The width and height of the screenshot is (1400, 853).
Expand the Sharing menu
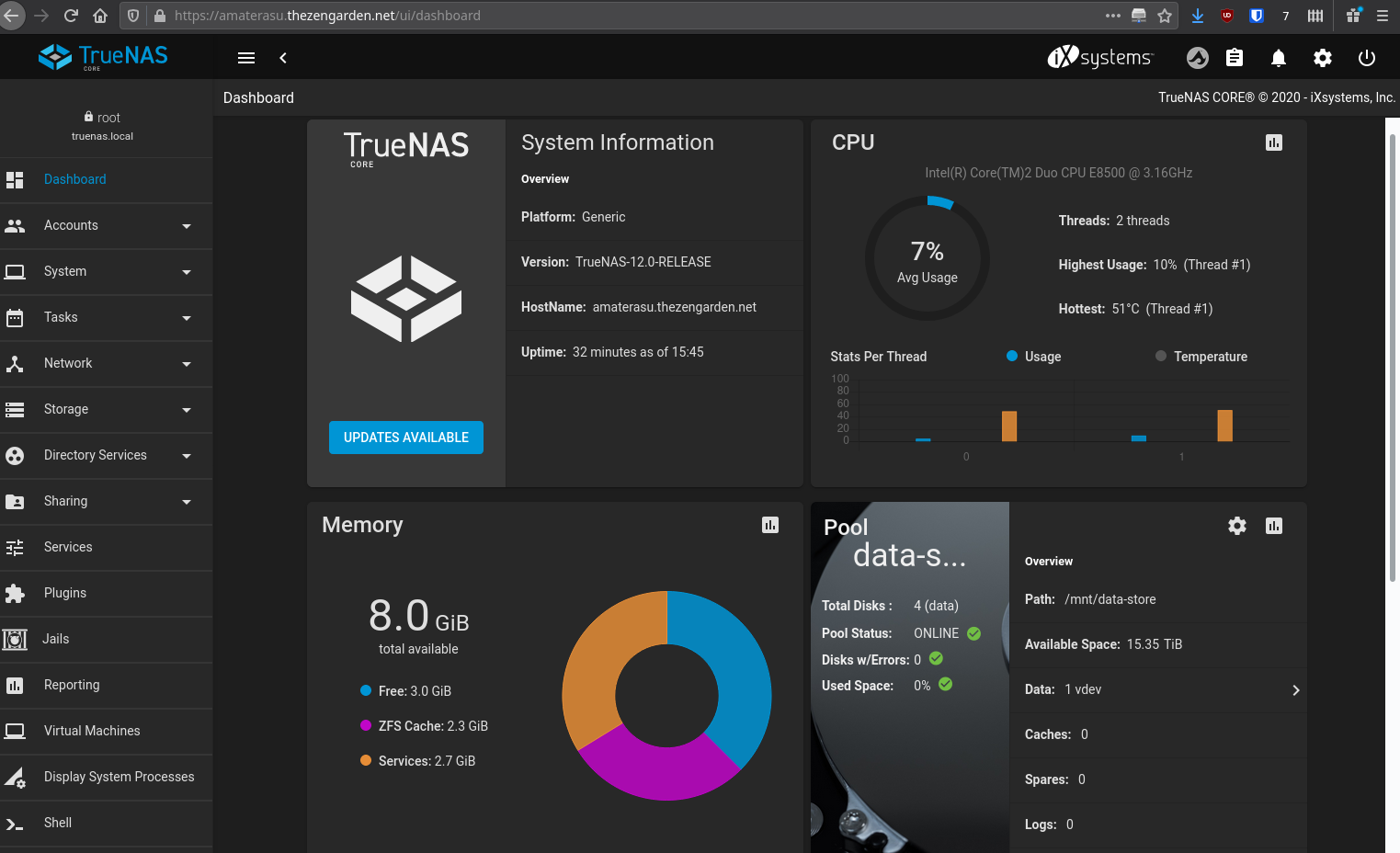(x=107, y=501)
